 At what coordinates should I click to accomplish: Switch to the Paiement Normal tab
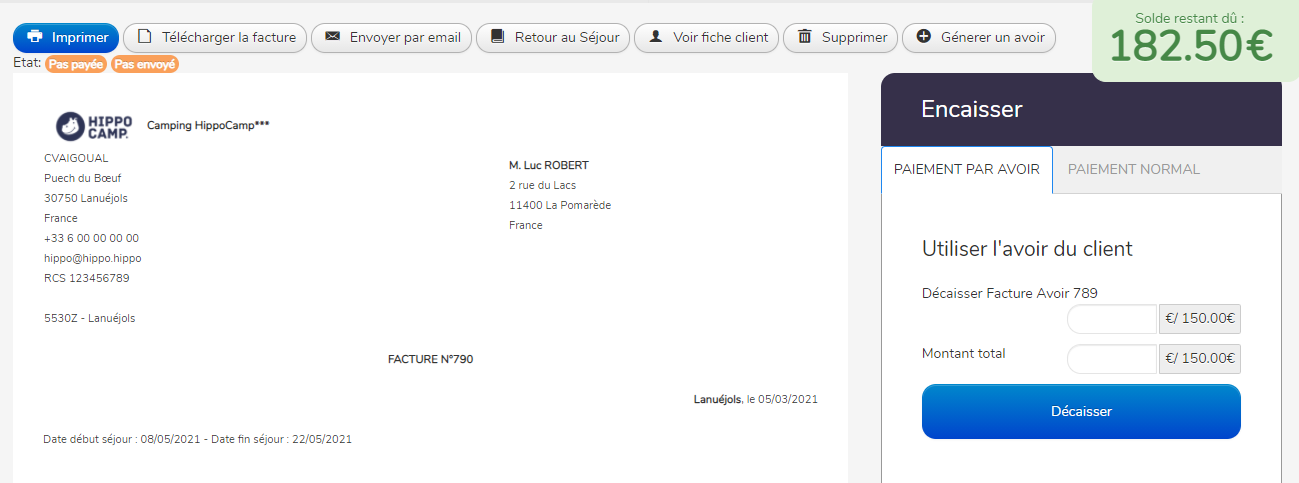pyautogui.click(x=1134, y=170)
